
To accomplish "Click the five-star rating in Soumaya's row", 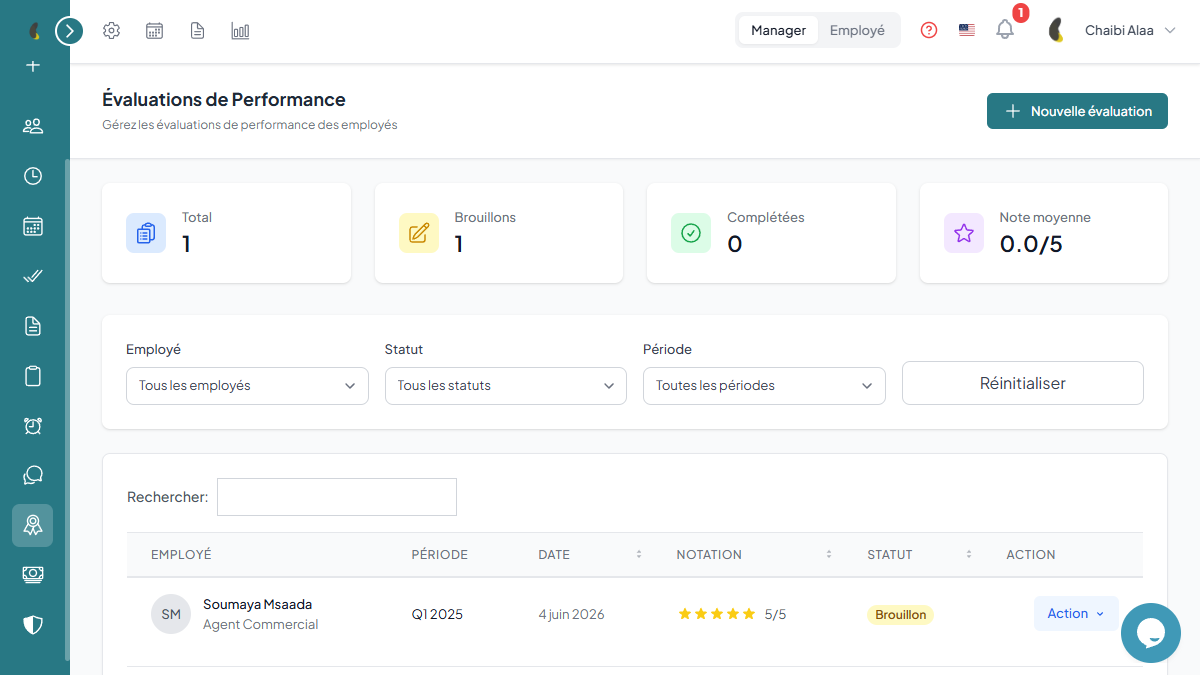I will tap(717, 614).
